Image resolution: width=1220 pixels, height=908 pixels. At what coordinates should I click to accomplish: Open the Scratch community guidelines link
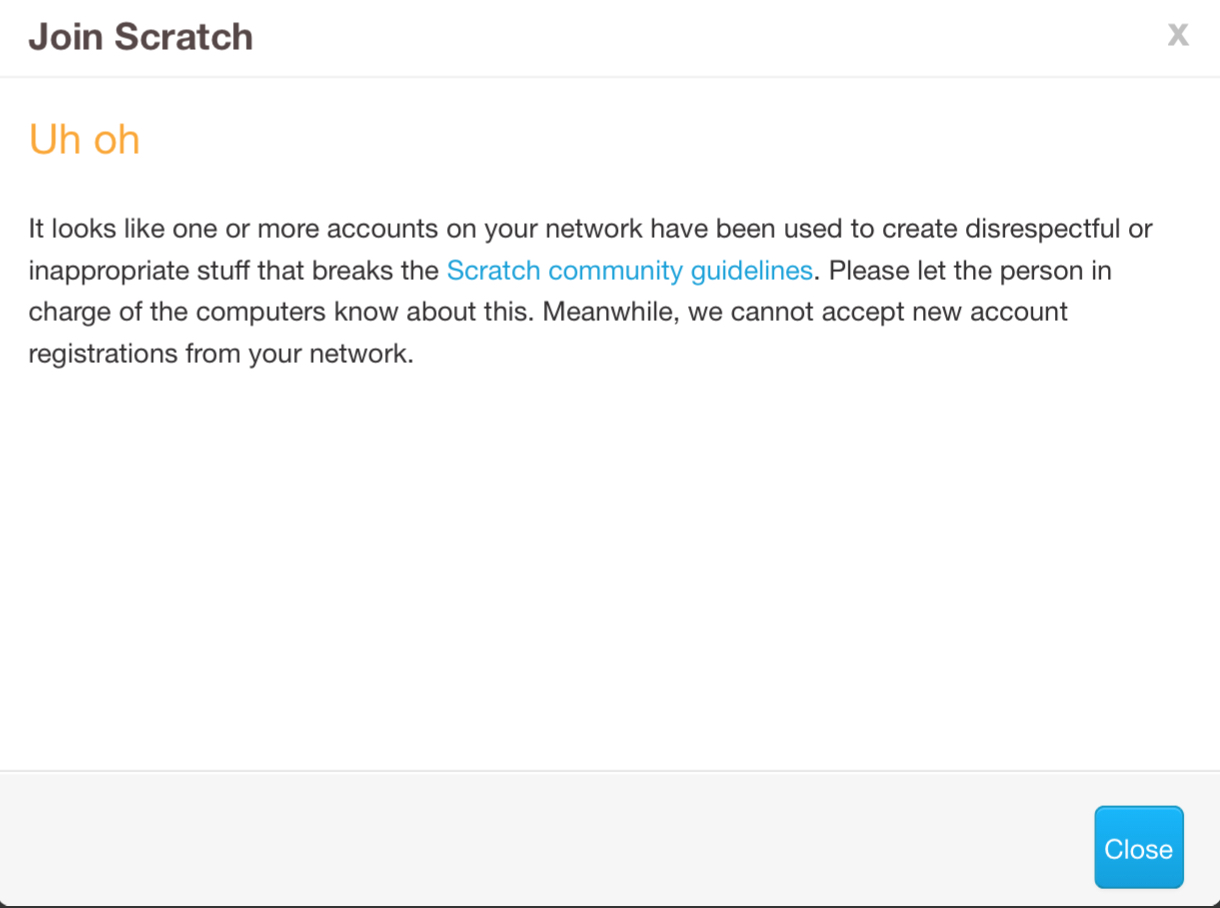point(630,270)
